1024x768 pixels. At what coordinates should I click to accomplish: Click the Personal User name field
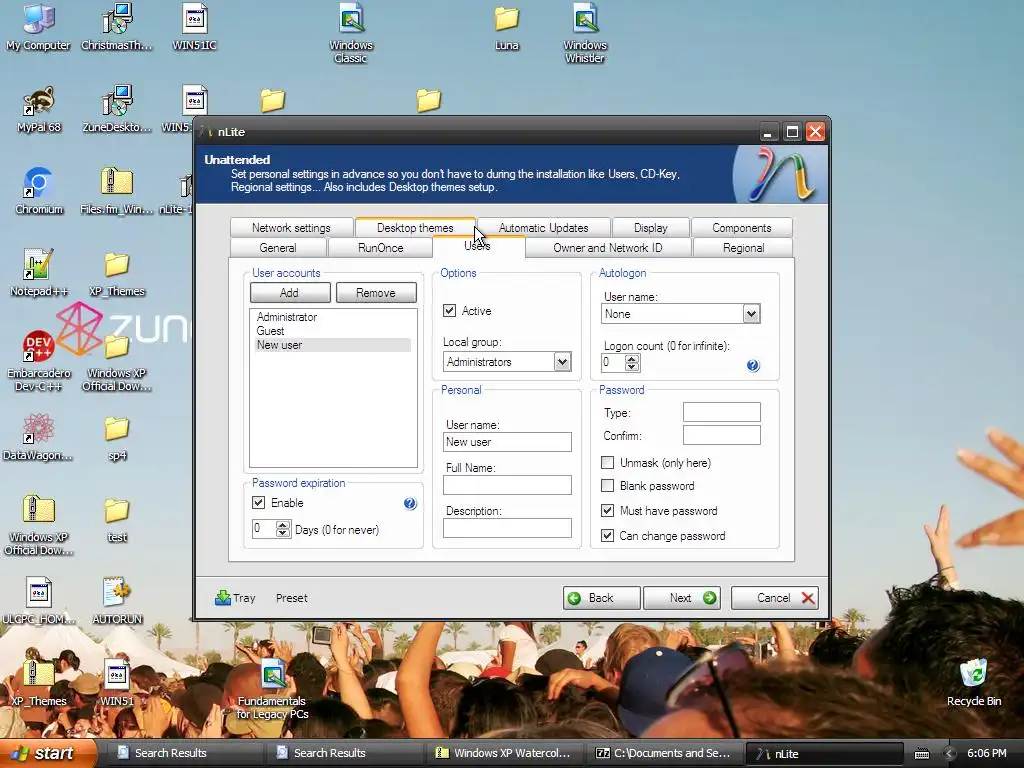coord(507,441)
